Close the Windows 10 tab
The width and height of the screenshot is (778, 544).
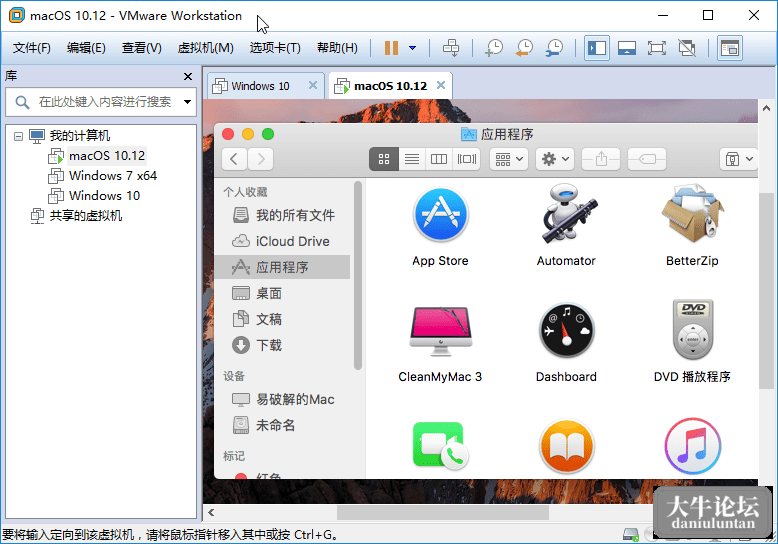tap(313, 85)
